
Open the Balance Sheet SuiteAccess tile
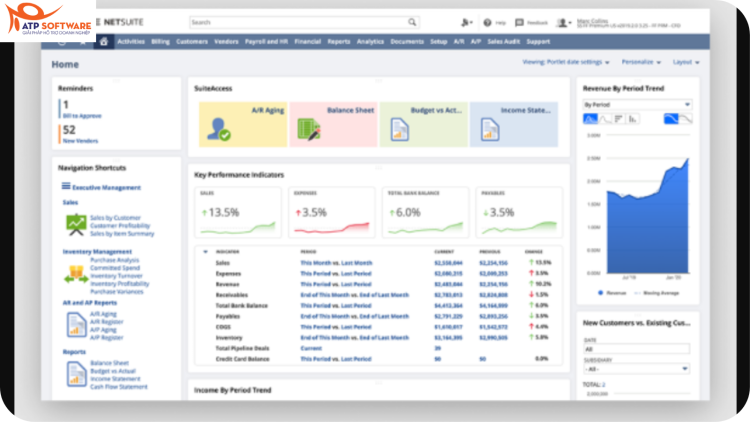tap(333, 124)
